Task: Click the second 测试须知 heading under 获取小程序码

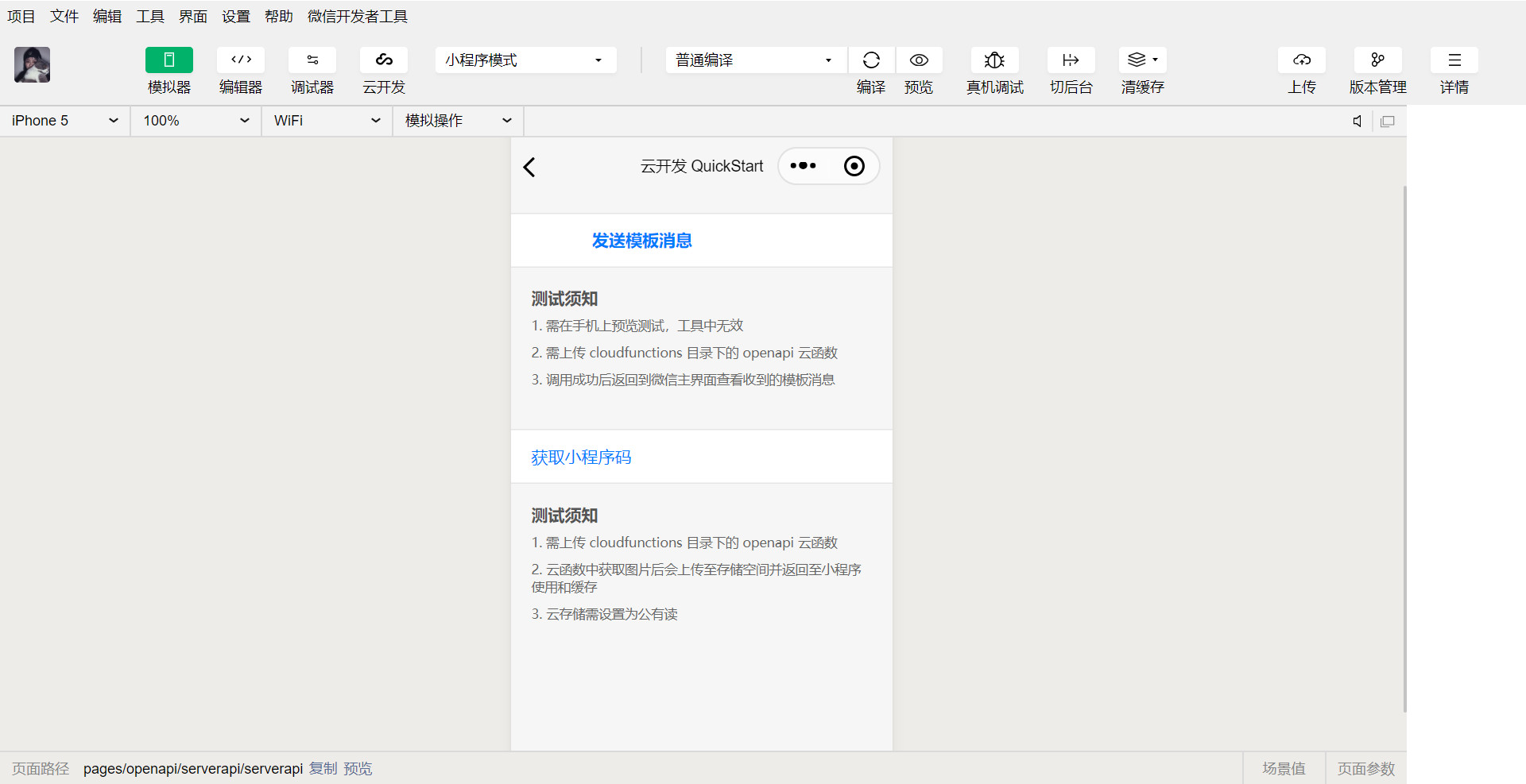Action: coord(564,516)
